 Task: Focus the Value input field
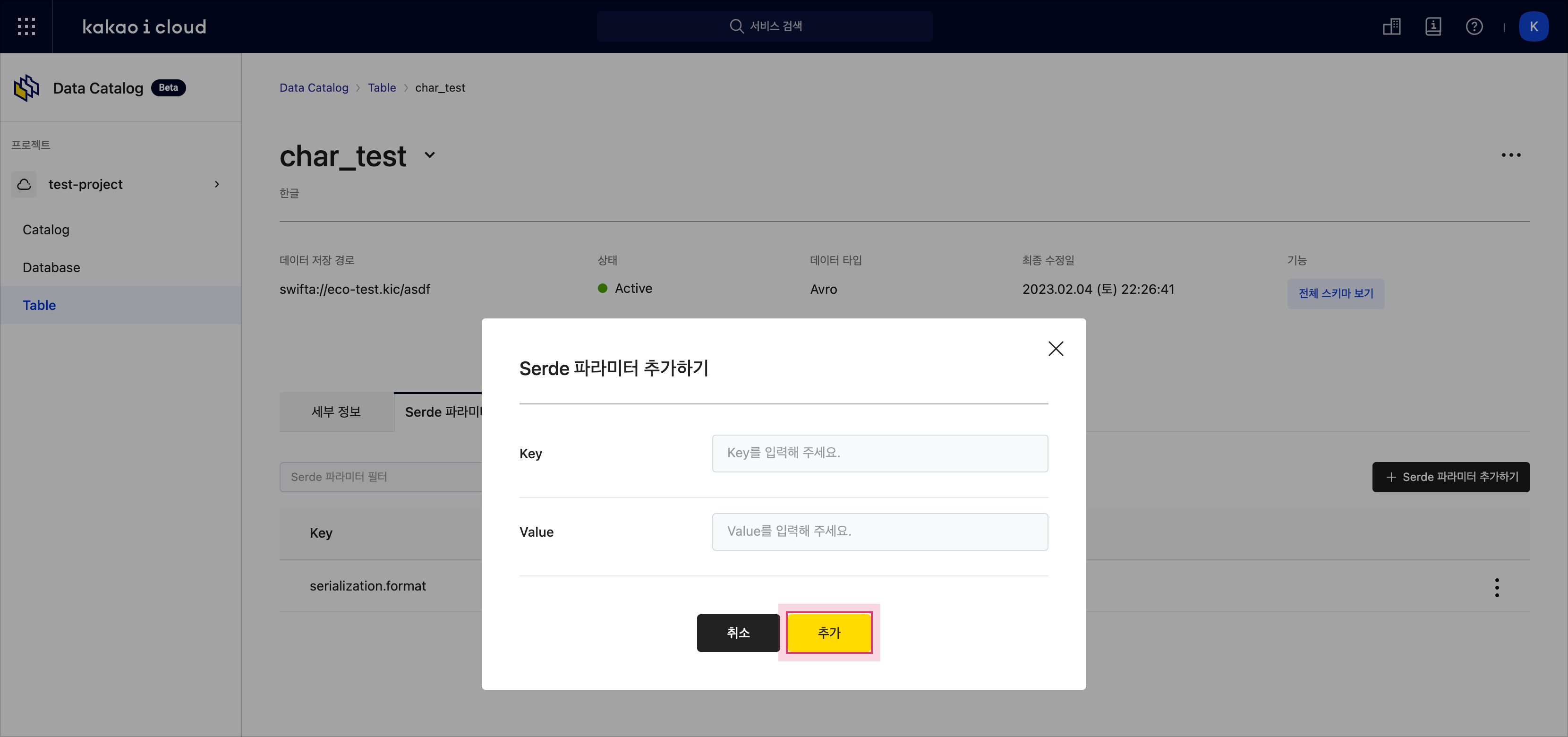(880, 532)
